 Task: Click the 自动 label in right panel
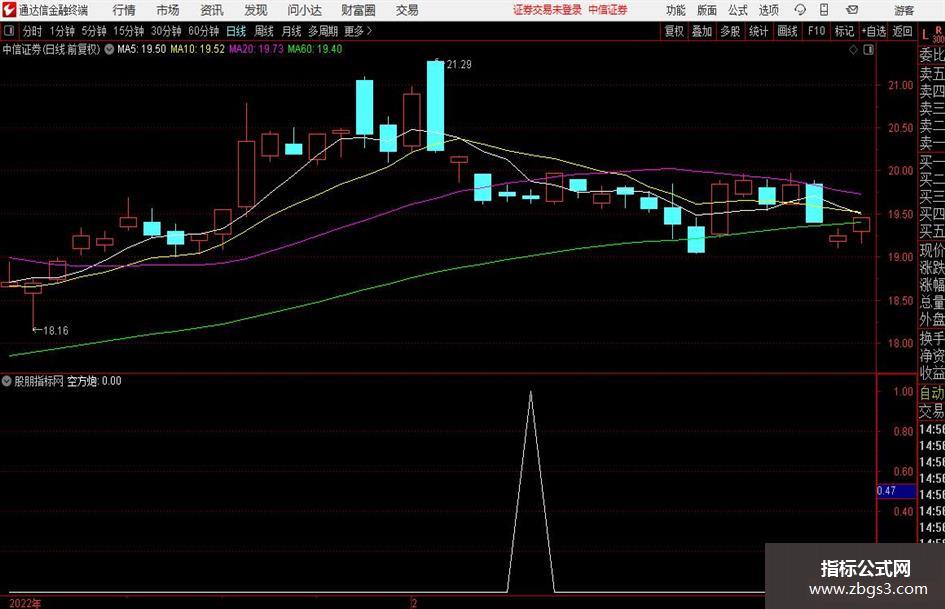(932, 393)
